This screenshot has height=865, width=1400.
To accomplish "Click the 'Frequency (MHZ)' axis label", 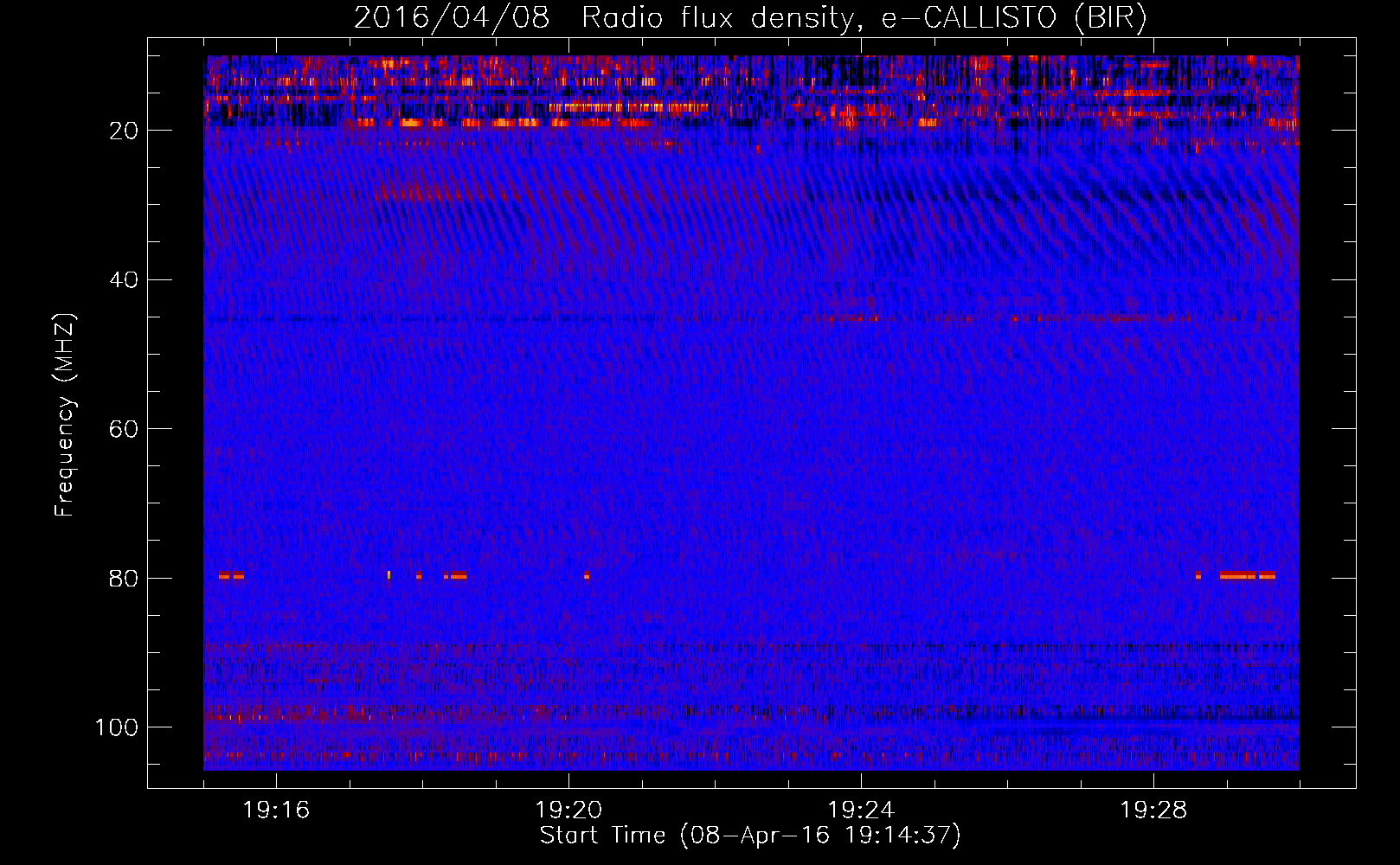I will coord(65,415).
